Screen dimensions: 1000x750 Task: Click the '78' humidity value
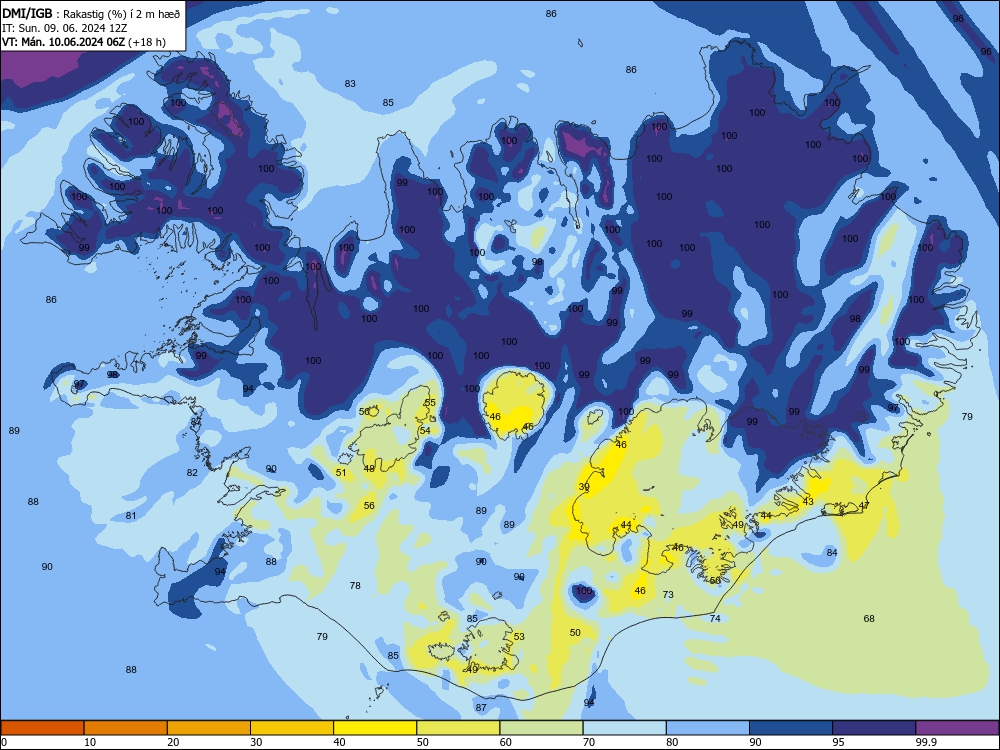coord(355,585)
